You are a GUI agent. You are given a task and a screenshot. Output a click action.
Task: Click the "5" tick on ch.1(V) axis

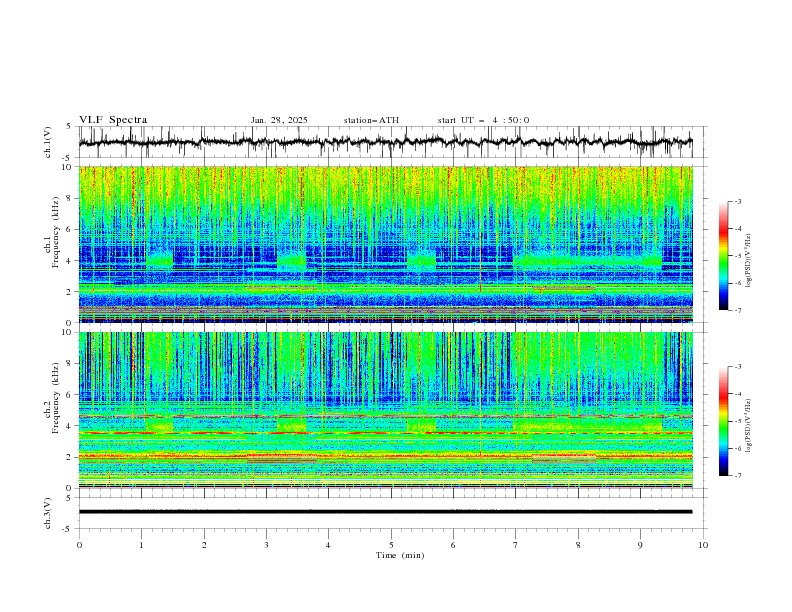69,126
